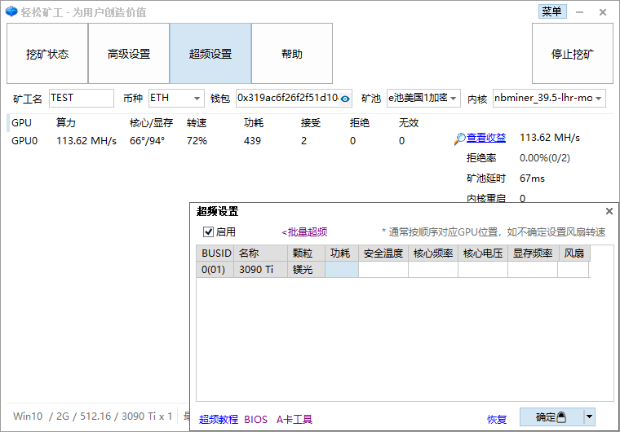
Task: Click the 风扇 cell for 3090 Ti
Action: pos(573,270)
